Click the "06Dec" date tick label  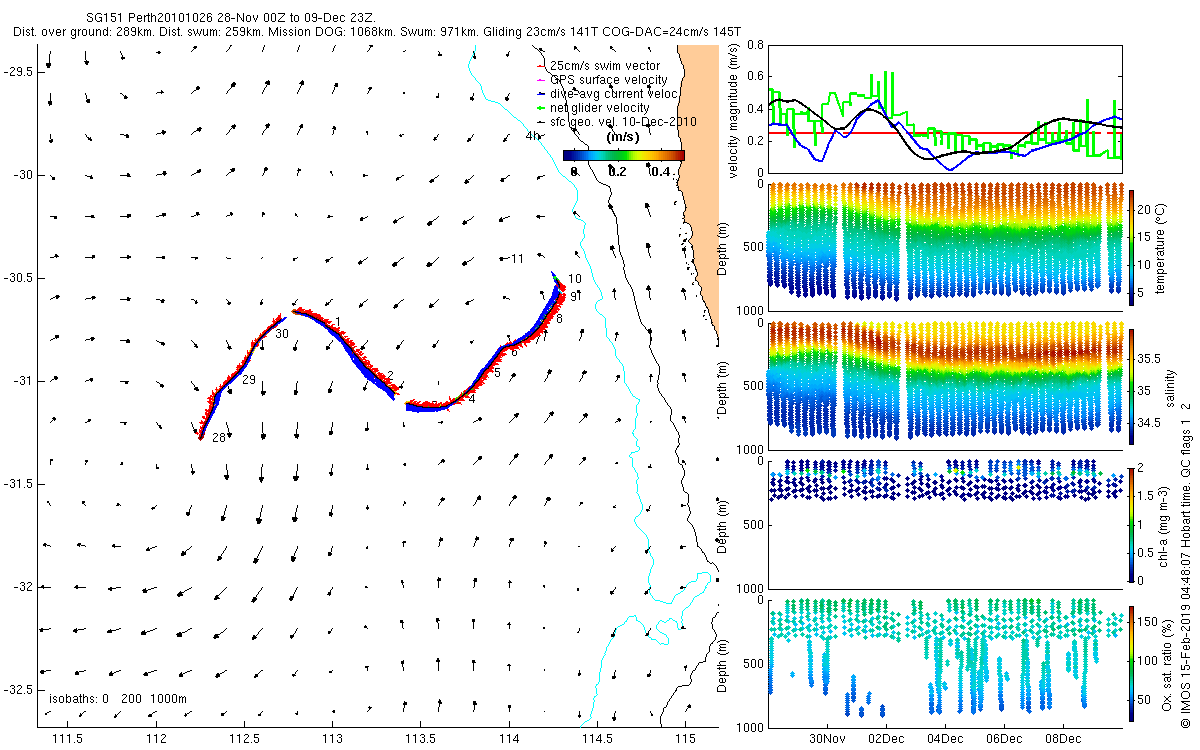tap(1004, 739)
